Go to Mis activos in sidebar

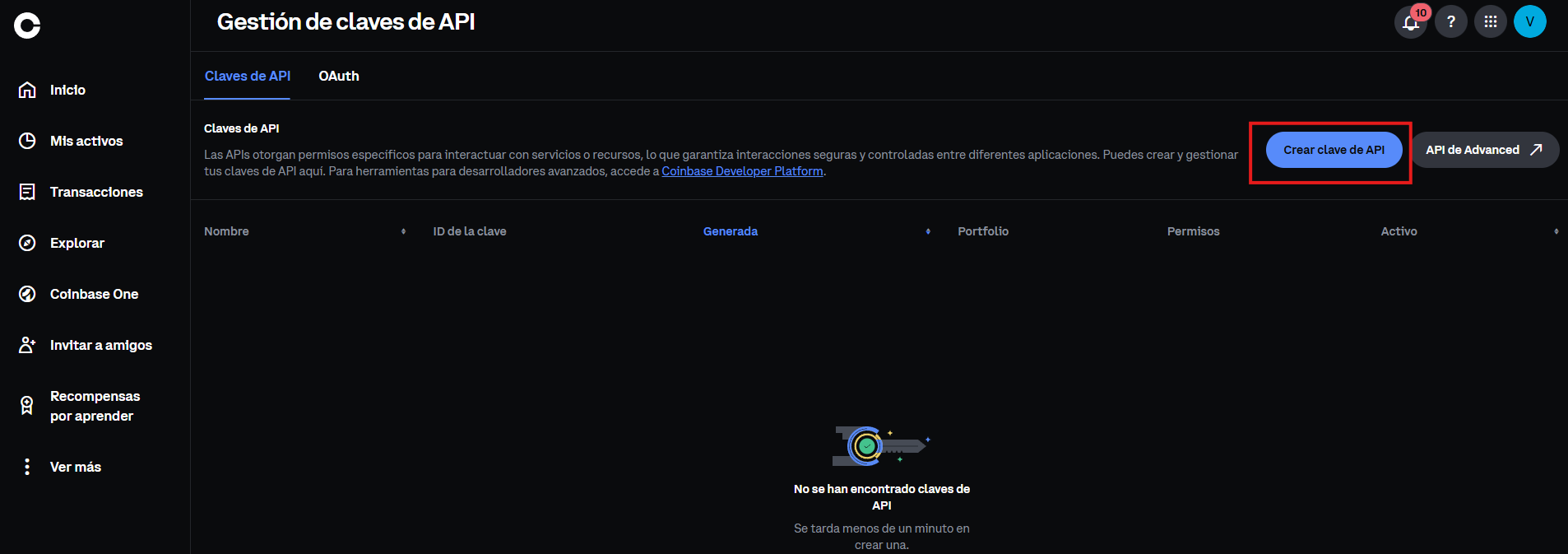(x=86, y=141)
